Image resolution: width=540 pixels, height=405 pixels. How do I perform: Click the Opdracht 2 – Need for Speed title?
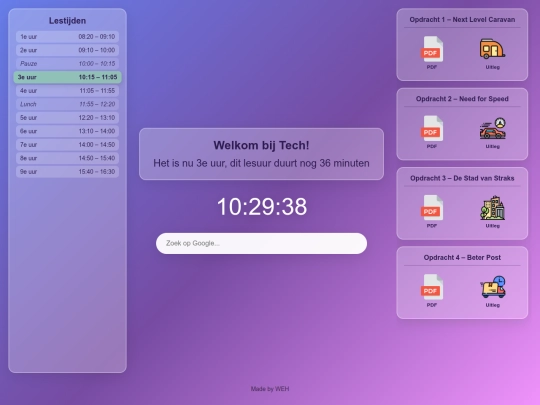coord(462,99)
